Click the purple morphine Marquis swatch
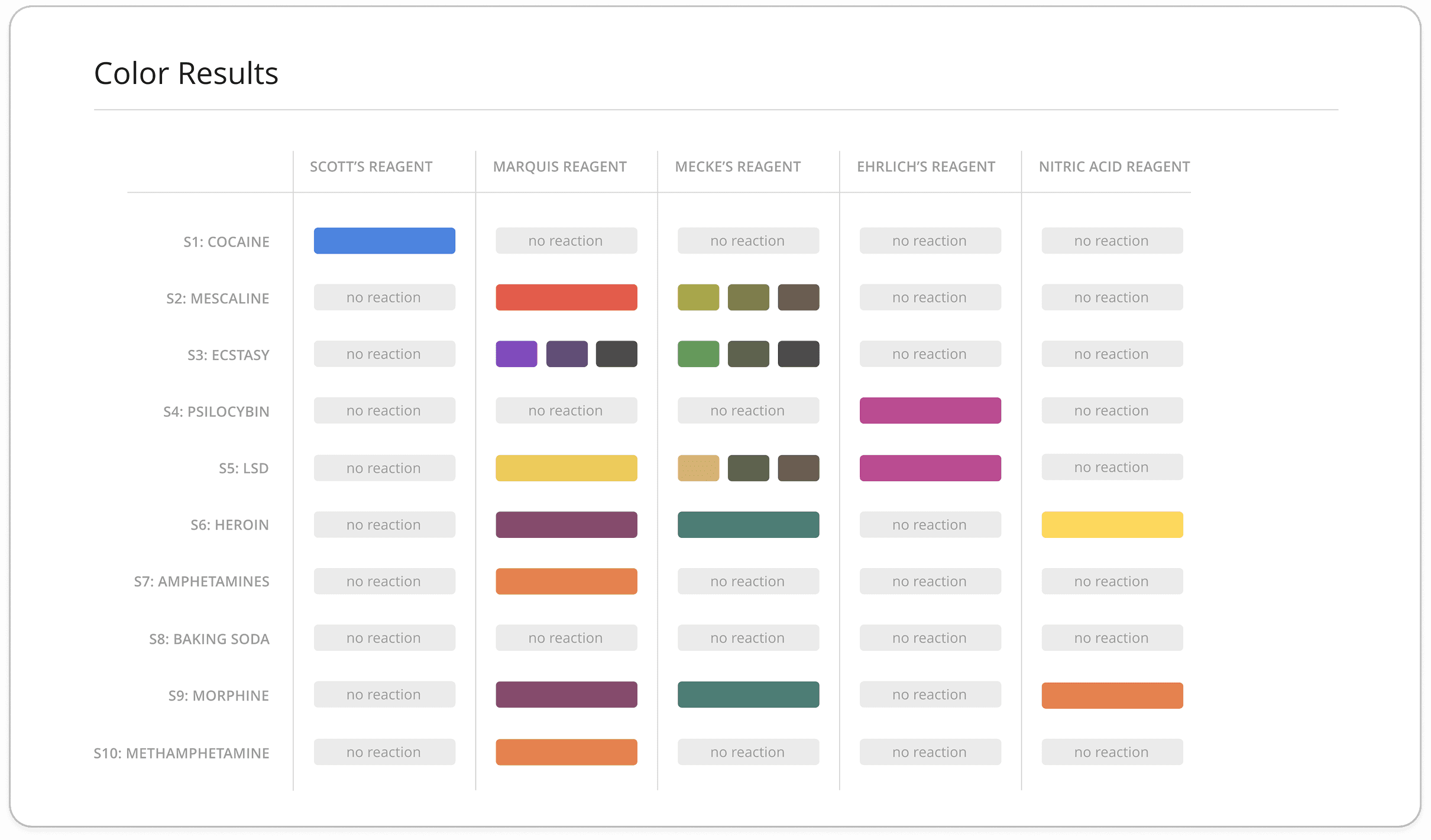The image size is (1431, 840). (x=566, y=695)
